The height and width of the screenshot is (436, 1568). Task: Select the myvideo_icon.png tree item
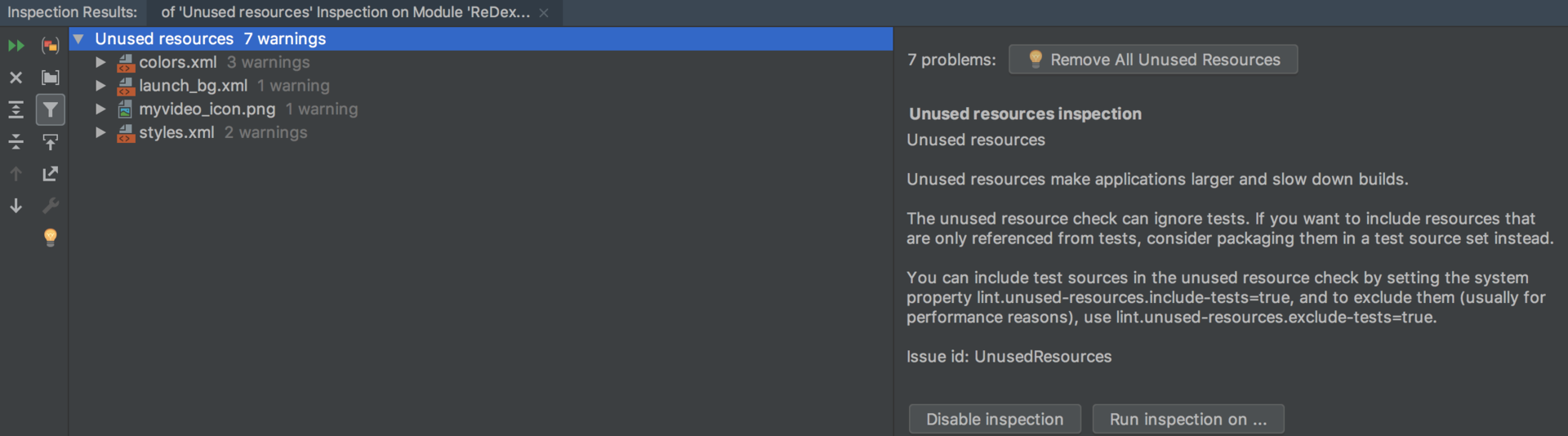pos(207,109)
